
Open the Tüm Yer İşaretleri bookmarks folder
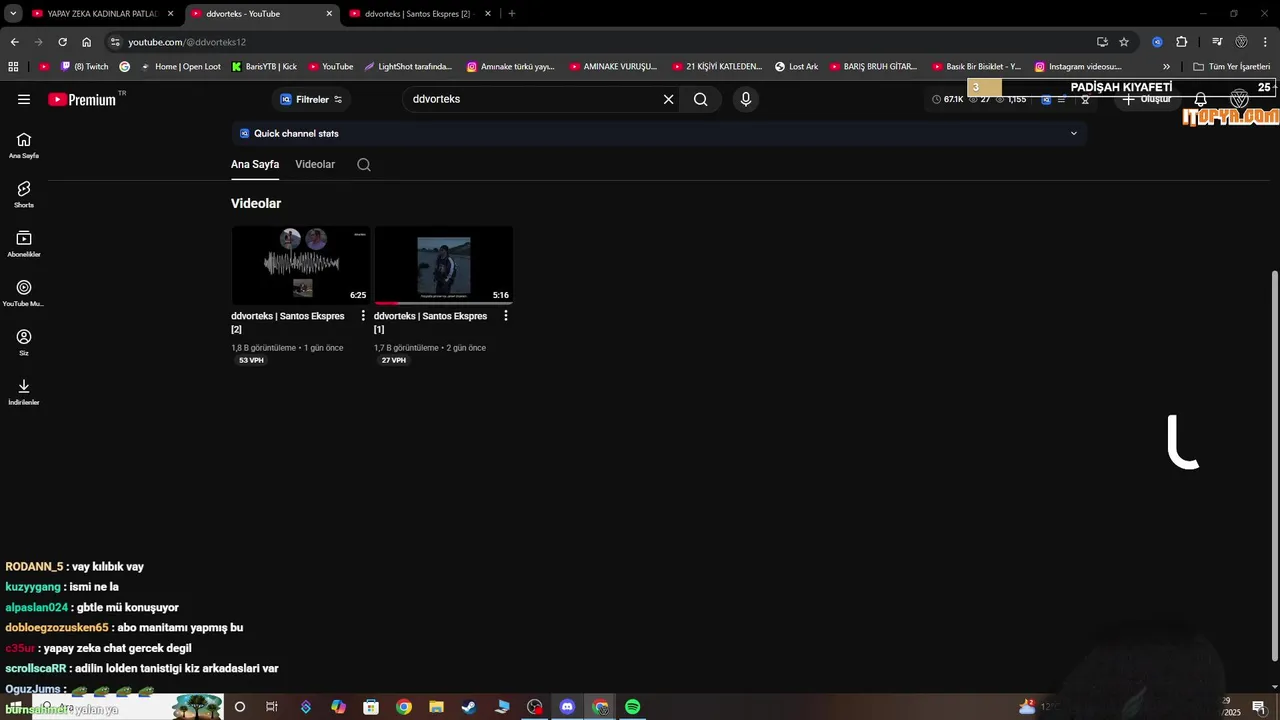(1231, 67)
